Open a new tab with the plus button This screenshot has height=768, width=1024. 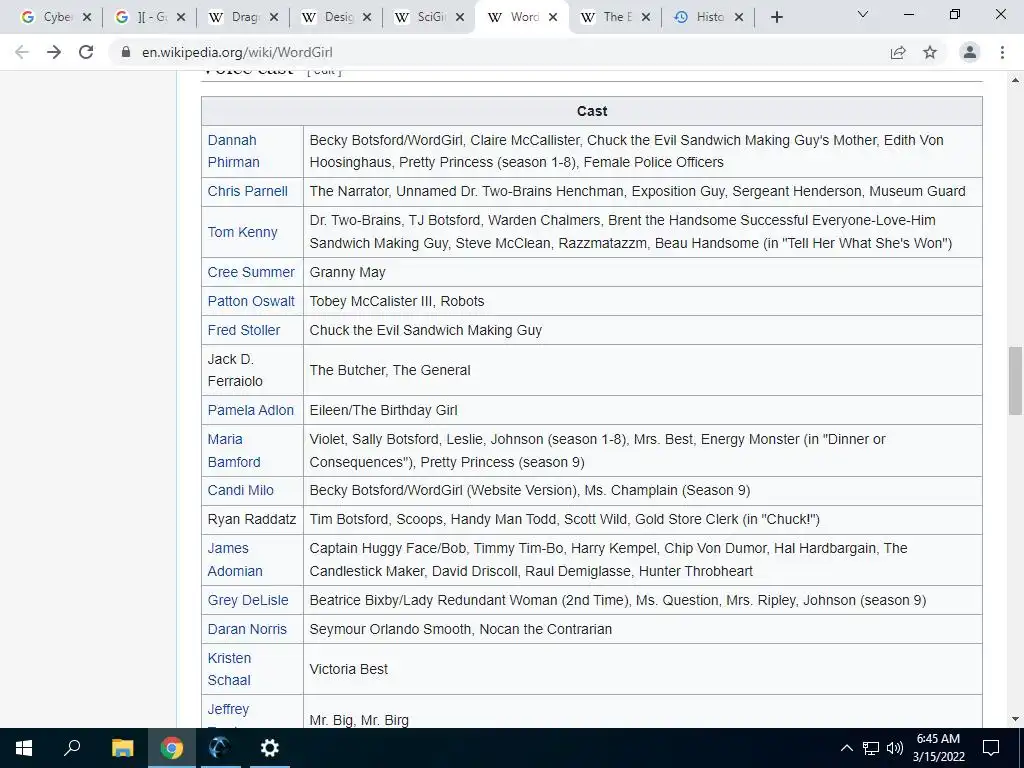776,18
